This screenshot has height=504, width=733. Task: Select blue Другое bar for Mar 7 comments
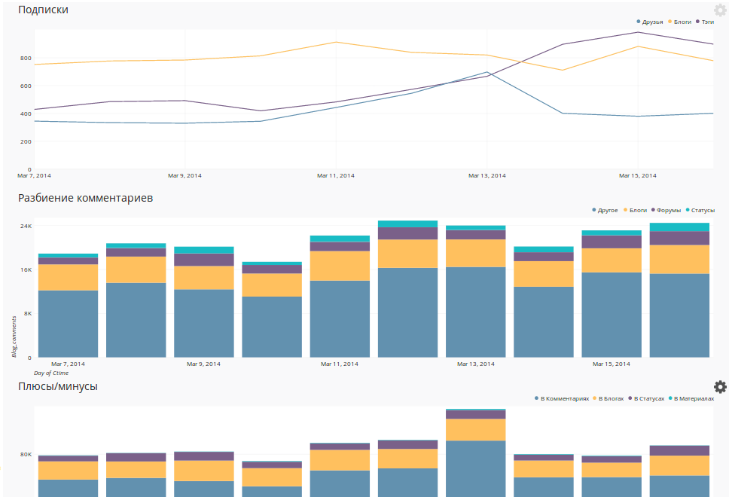coord(68,324)
